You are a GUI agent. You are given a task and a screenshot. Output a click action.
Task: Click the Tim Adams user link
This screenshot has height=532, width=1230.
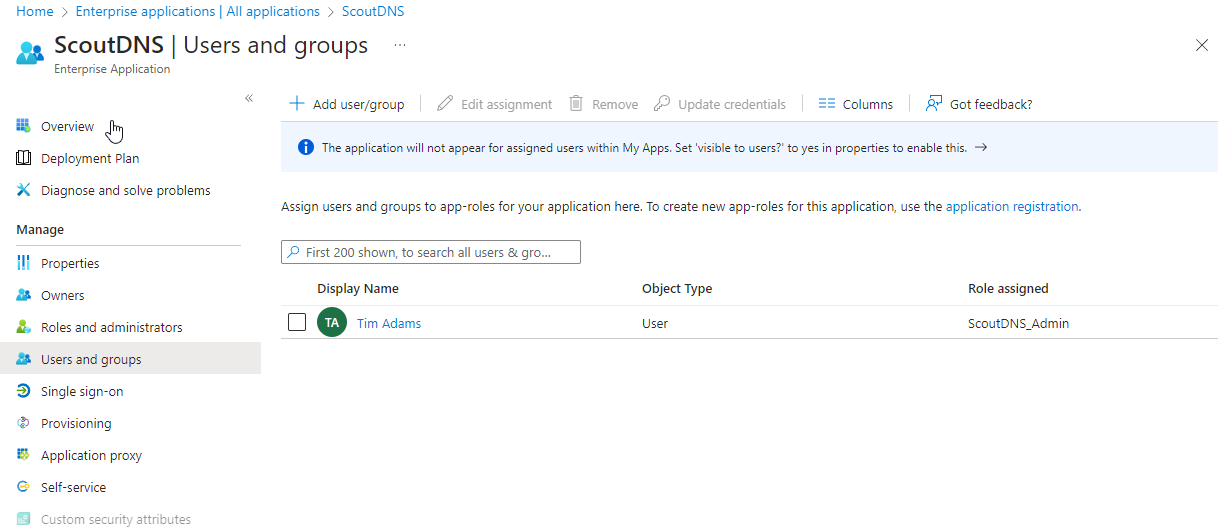tap(389, 323)
